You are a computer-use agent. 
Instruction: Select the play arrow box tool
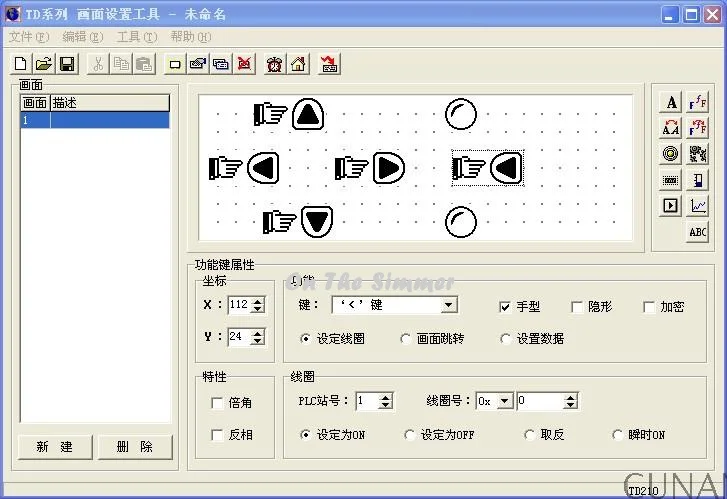671,205
